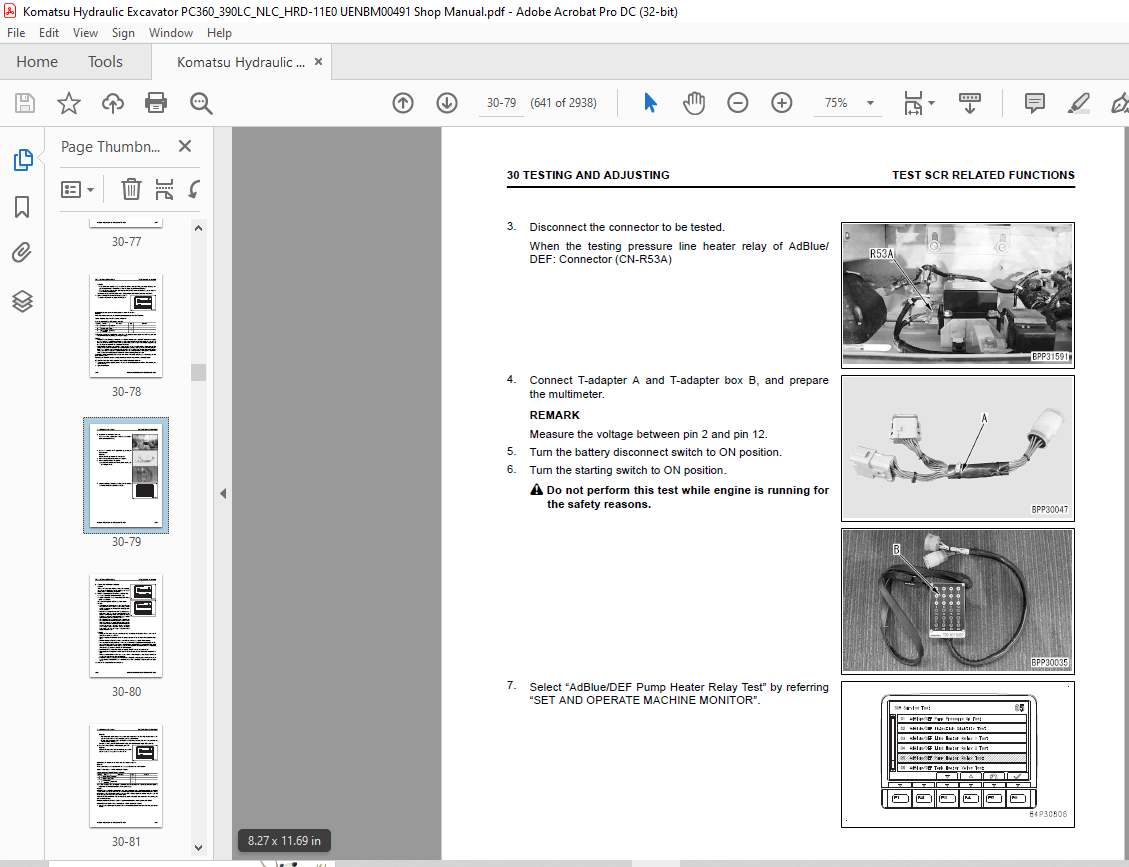The width and height of the screenshot is (1129, 867).
Task: Open the Attachments paperclip icon
Action: pos(22,253)
